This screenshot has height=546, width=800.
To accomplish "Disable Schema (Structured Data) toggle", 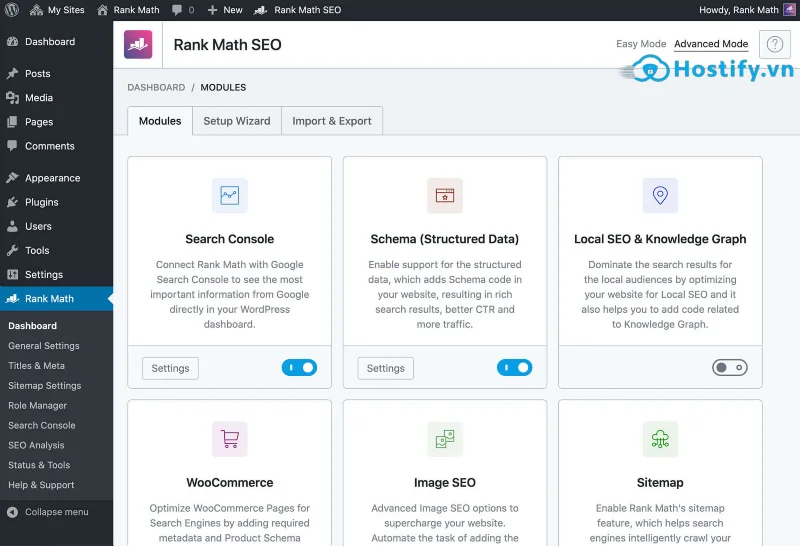I will click(x=515, y=367).
